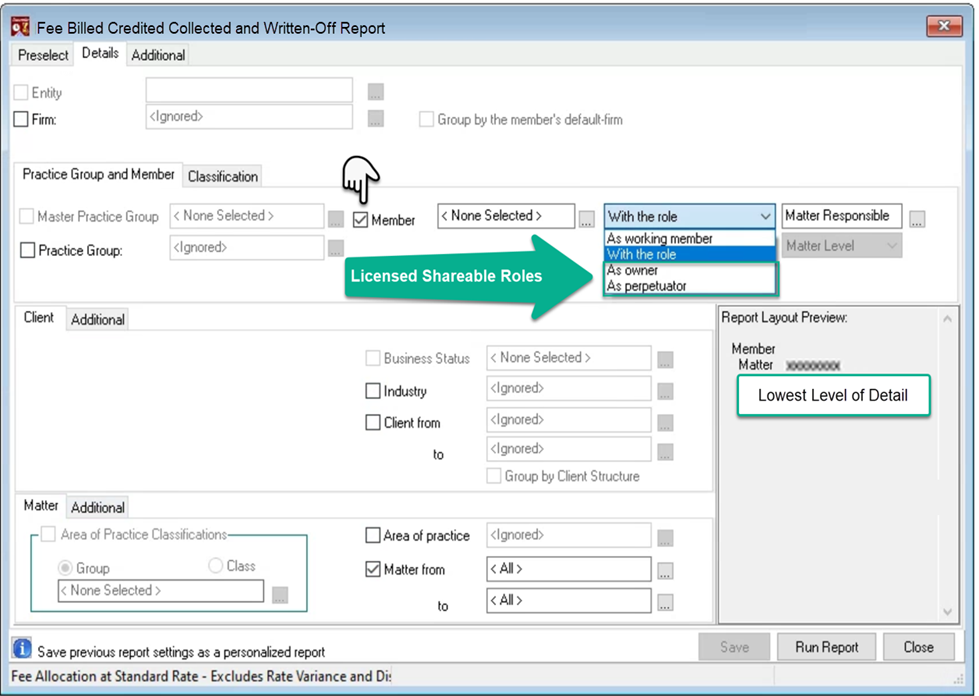The height and width of the screenshot is (696, 979).
Task: Click the application icon in the title bar
Action: tap(21, 27)
